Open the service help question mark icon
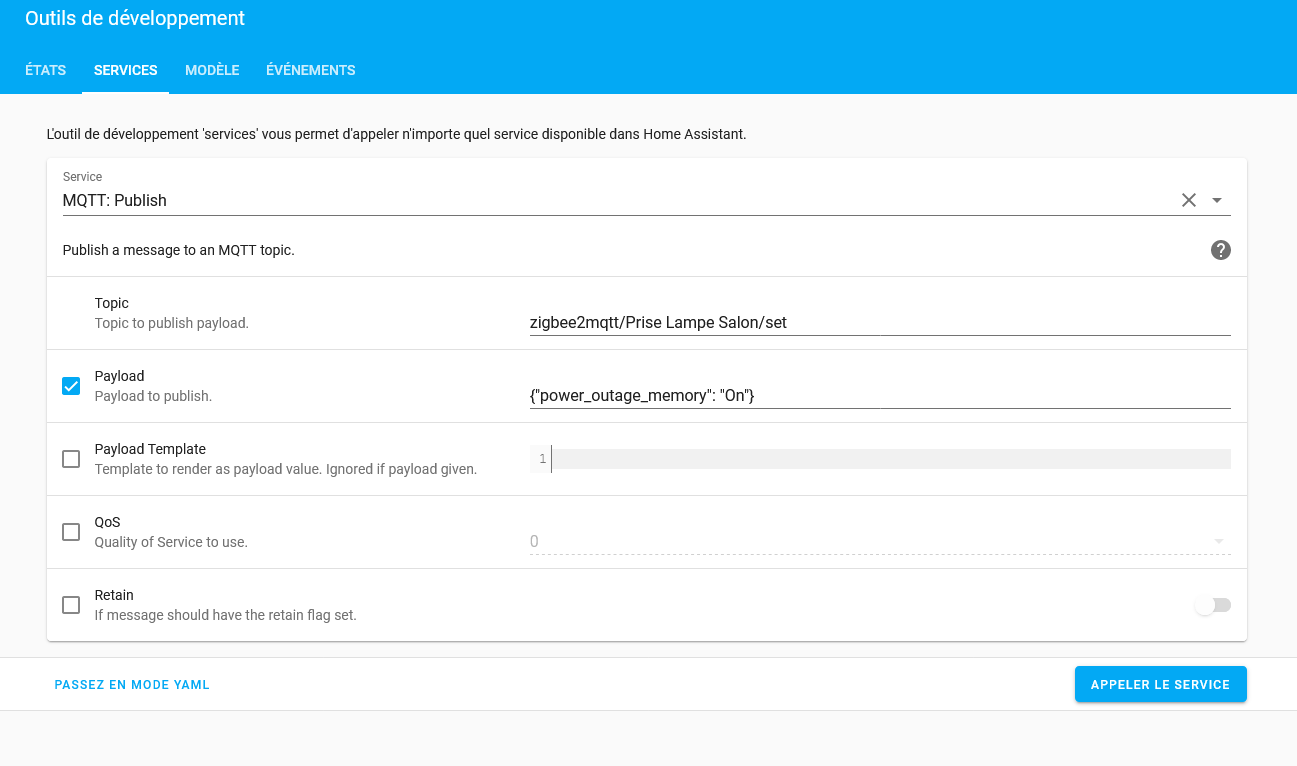1297x766 pixels. point(1220,250)
